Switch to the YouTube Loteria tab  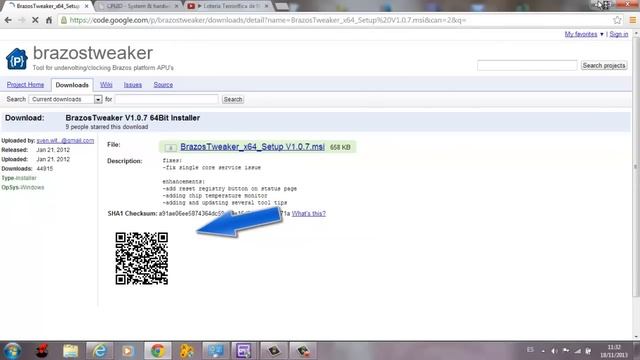[x=229, y=6]
